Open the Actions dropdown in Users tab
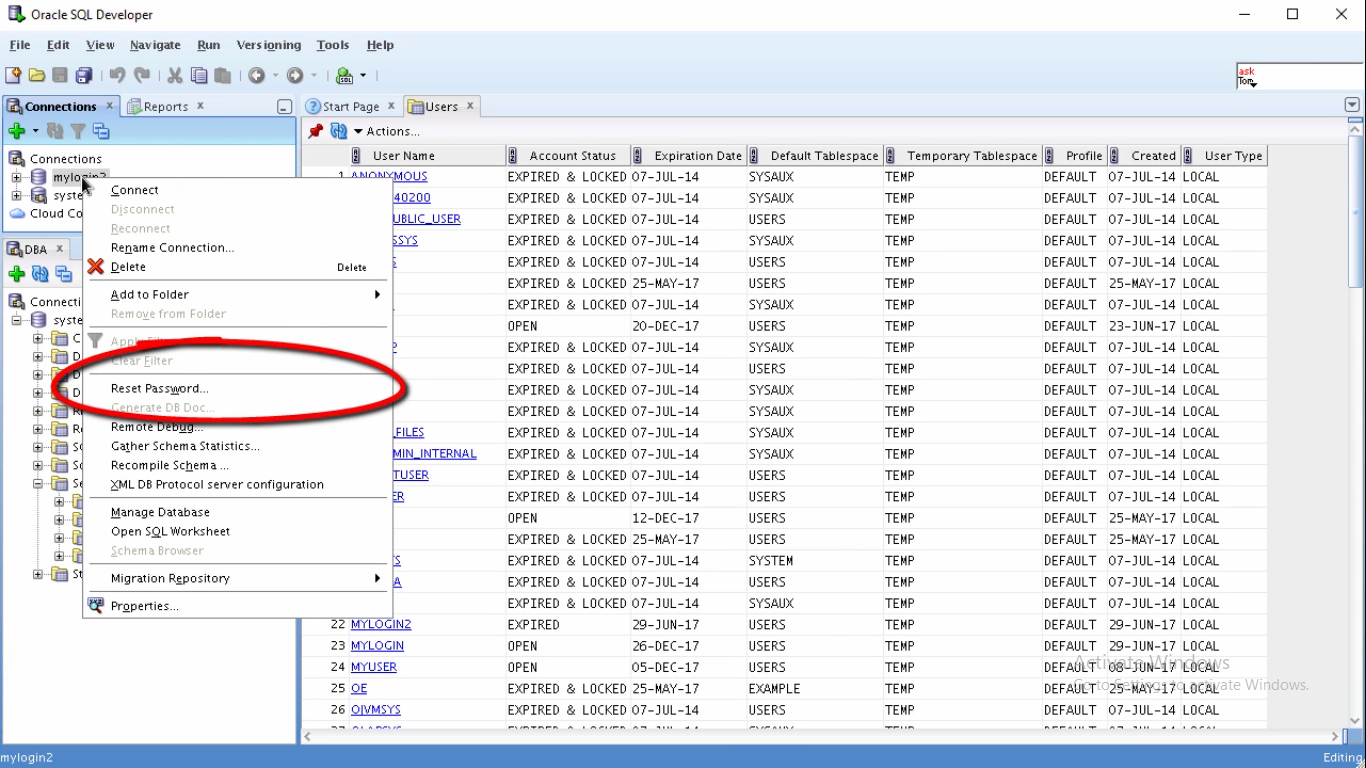This screenshot has width=1366, height=768. click(386, 131)
